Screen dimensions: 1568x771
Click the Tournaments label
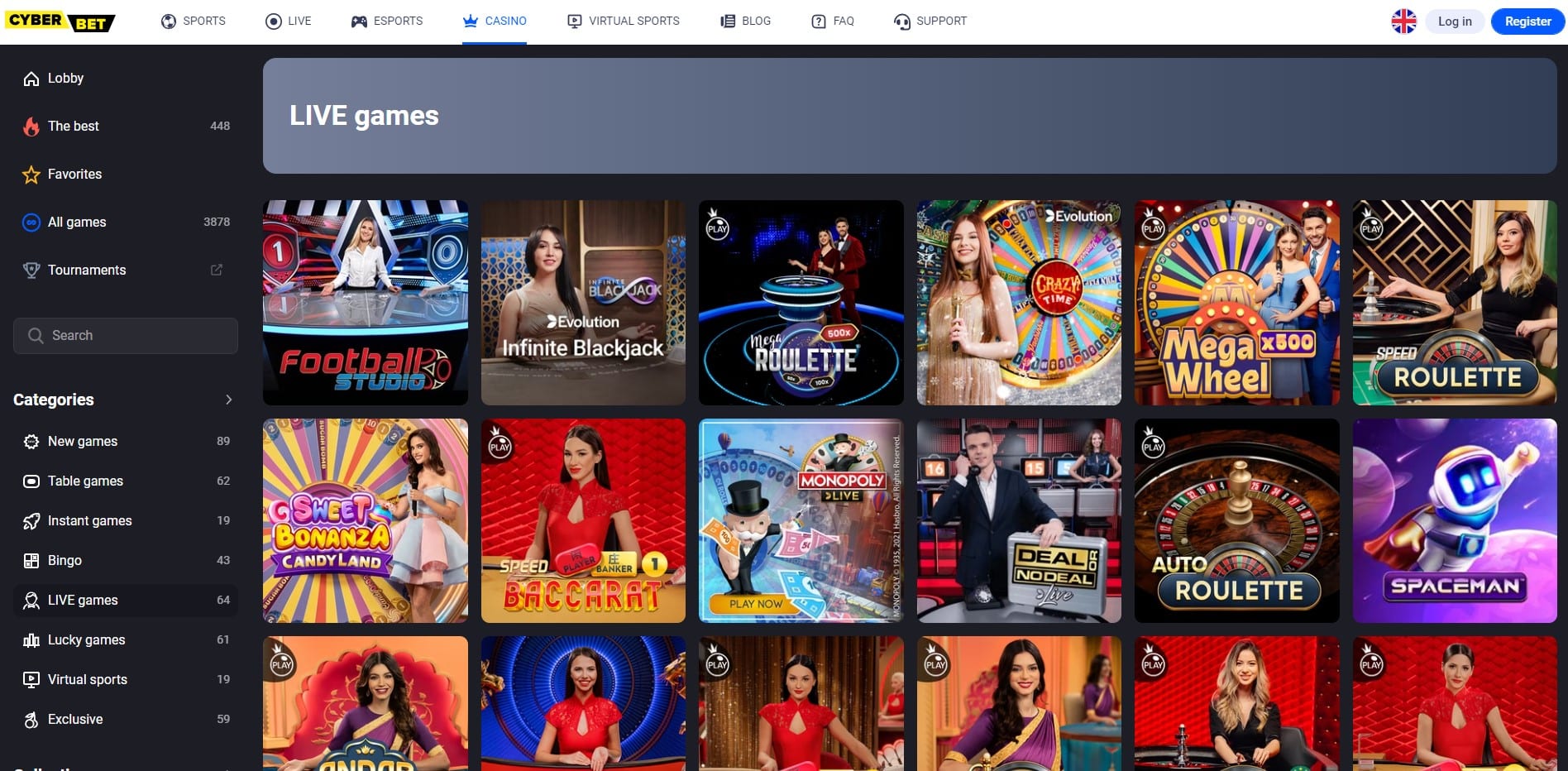(x=87, y=271)
